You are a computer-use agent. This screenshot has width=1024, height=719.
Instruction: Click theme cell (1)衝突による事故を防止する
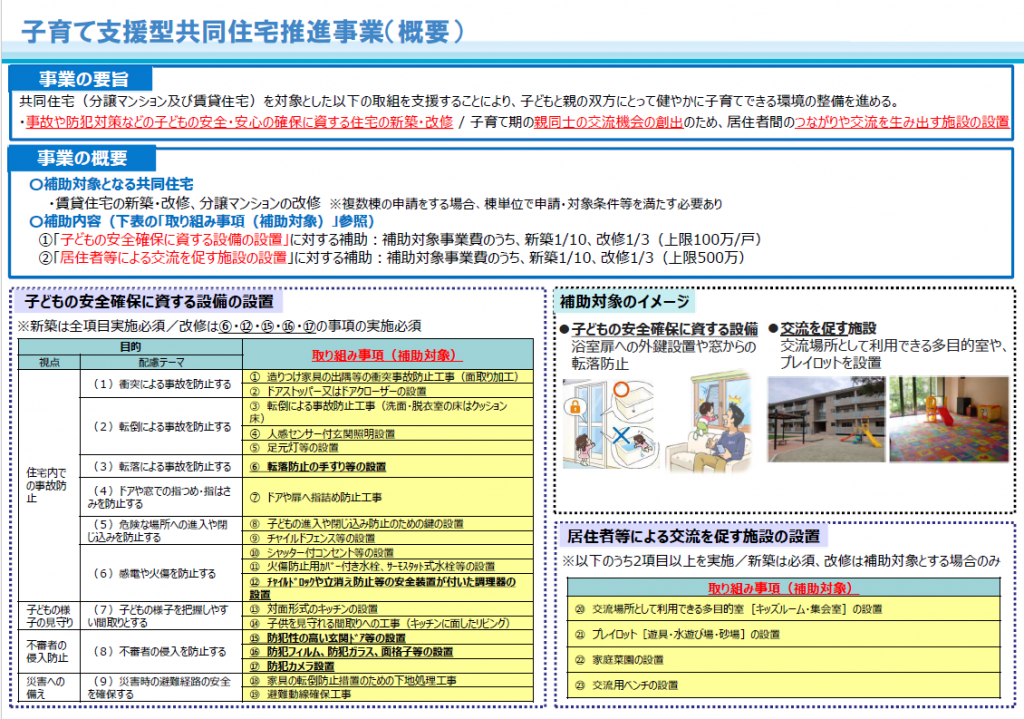coord(161,384)
